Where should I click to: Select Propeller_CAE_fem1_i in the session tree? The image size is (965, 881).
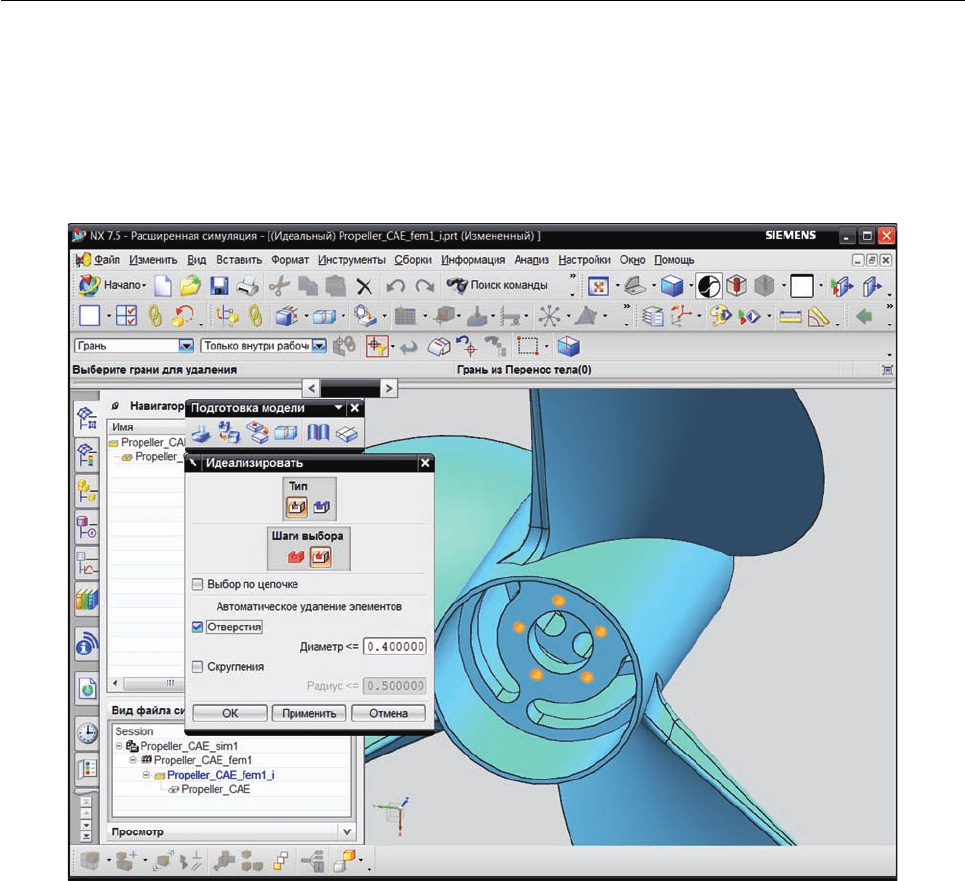[x=221, y=775]
